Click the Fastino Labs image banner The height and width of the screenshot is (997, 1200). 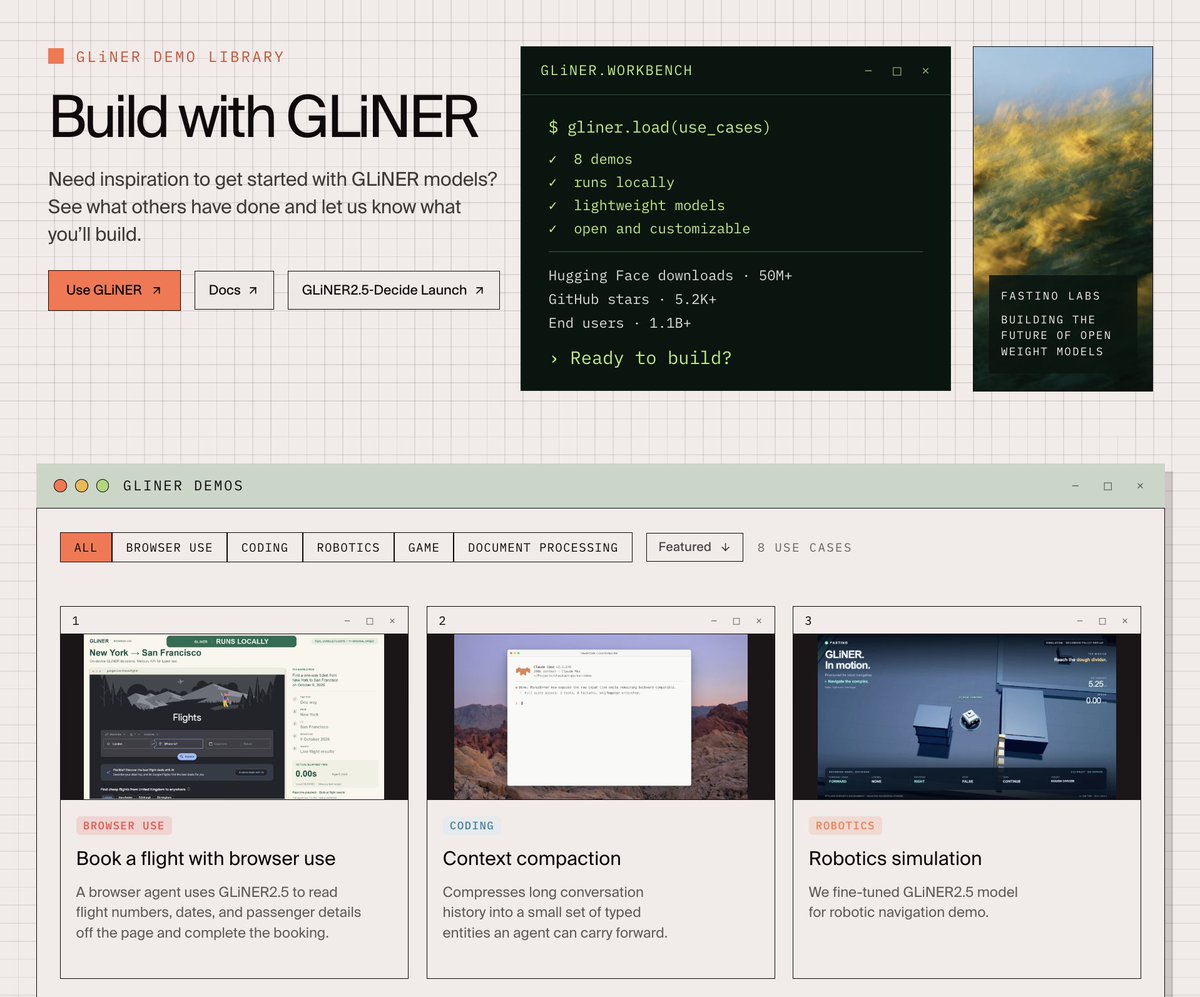coord(1063,218)
